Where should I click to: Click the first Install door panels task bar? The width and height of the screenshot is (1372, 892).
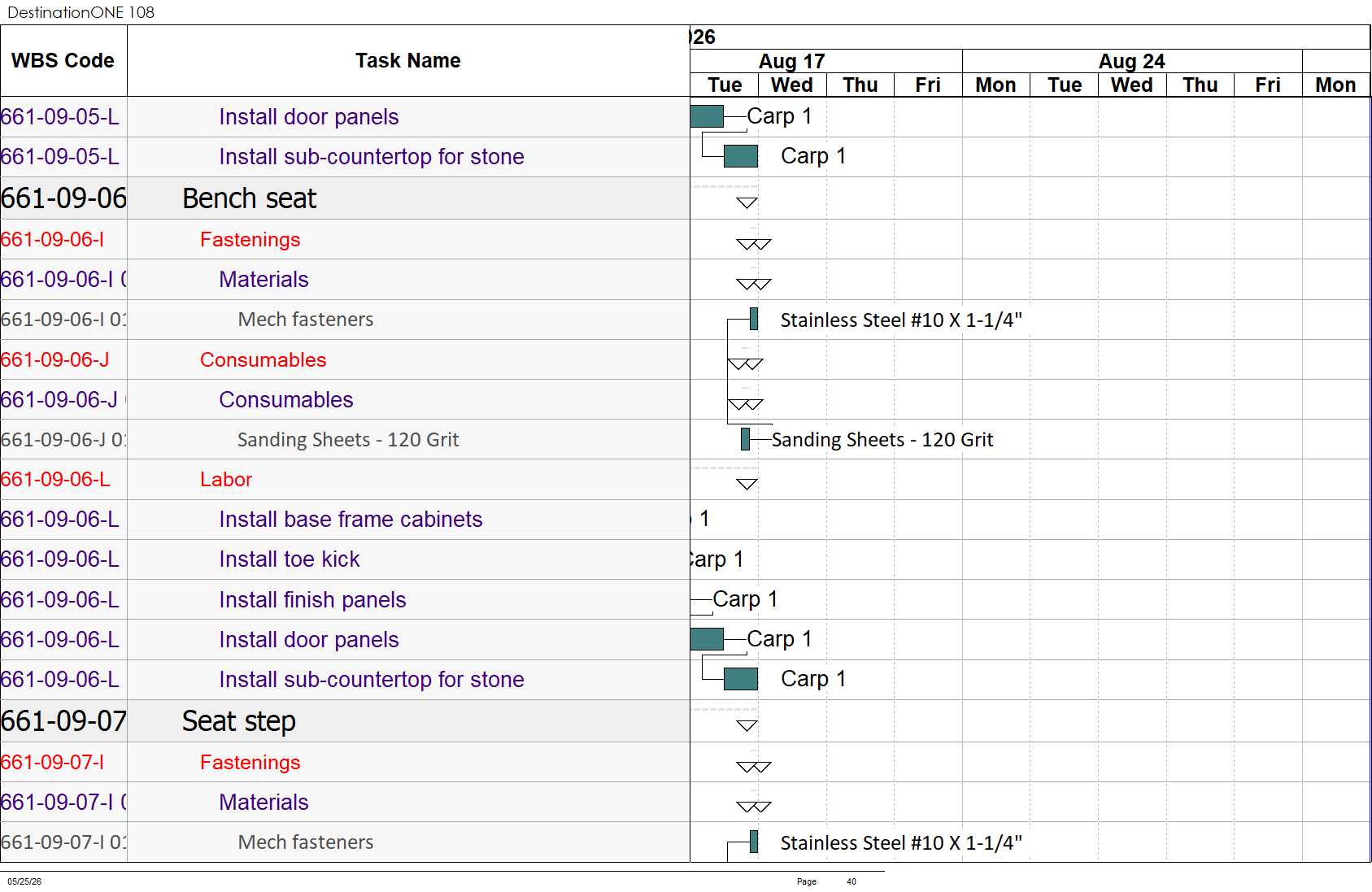point(707,116)
